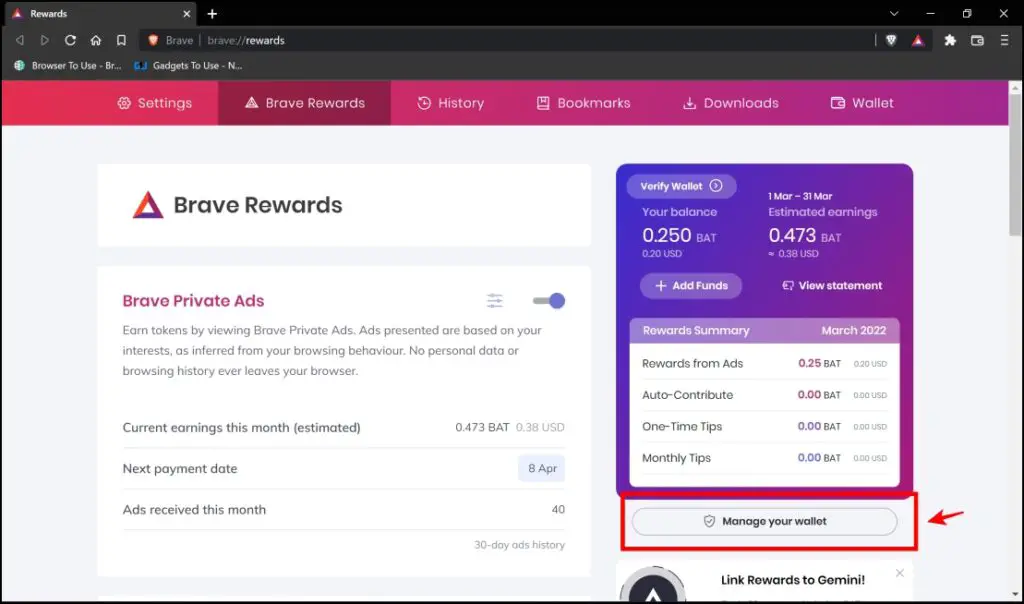The width and height of the screenshot is (1024, 604).
Task: Toggle Brave Private Ads switch off
Action: (549, 301)
